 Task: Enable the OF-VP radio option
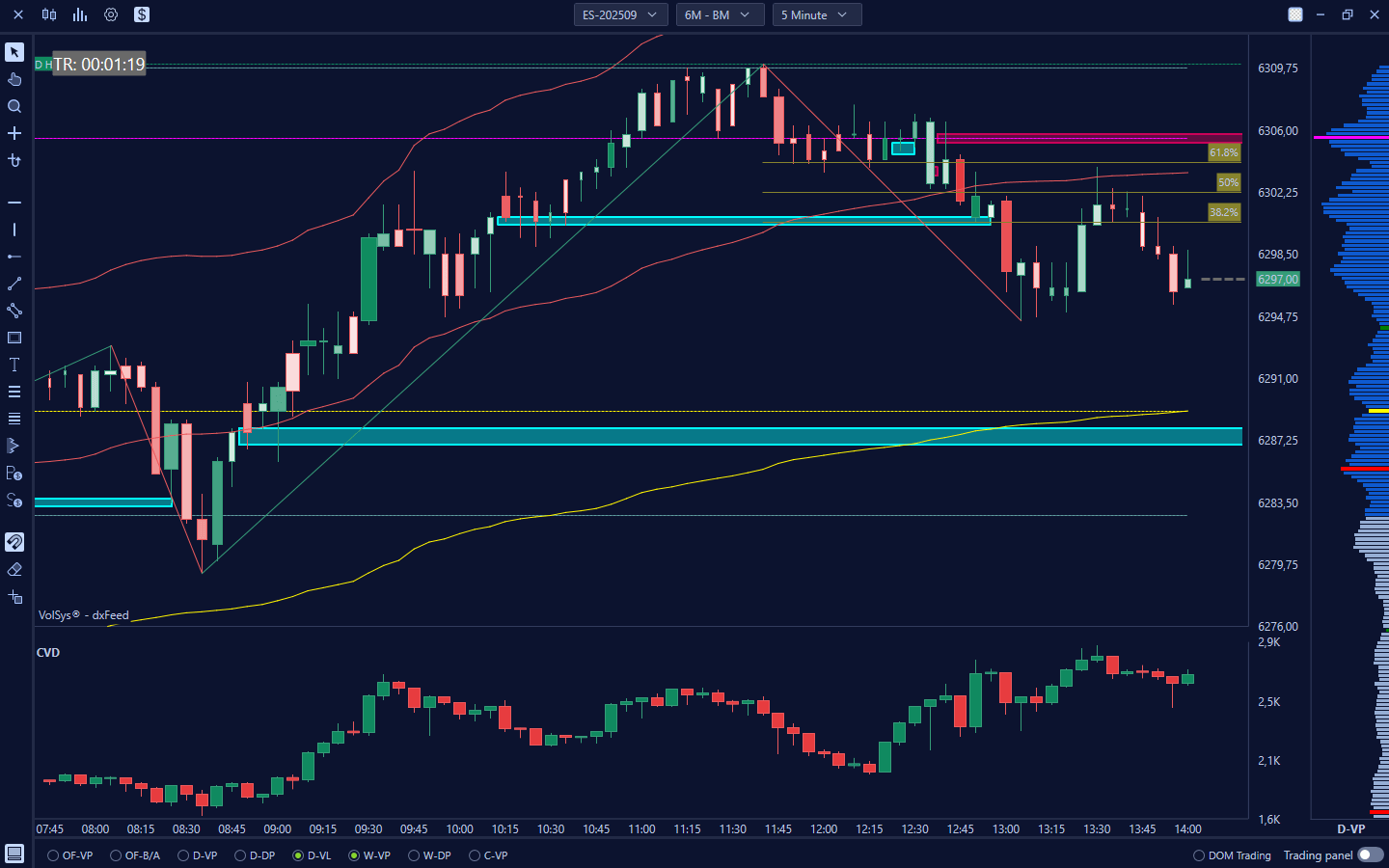coord(53,855)
